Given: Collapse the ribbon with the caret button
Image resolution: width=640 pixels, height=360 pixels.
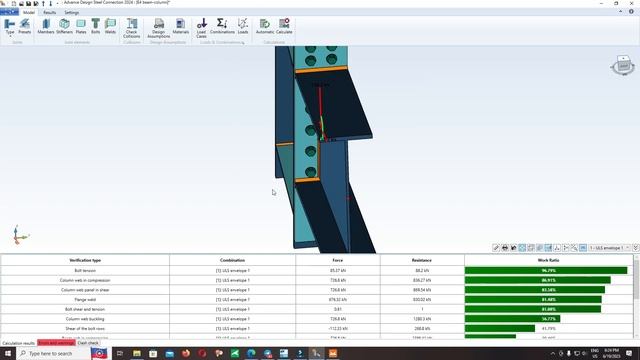Looking at the screenshot, I should pyautogui.click(x=621, y=12).
